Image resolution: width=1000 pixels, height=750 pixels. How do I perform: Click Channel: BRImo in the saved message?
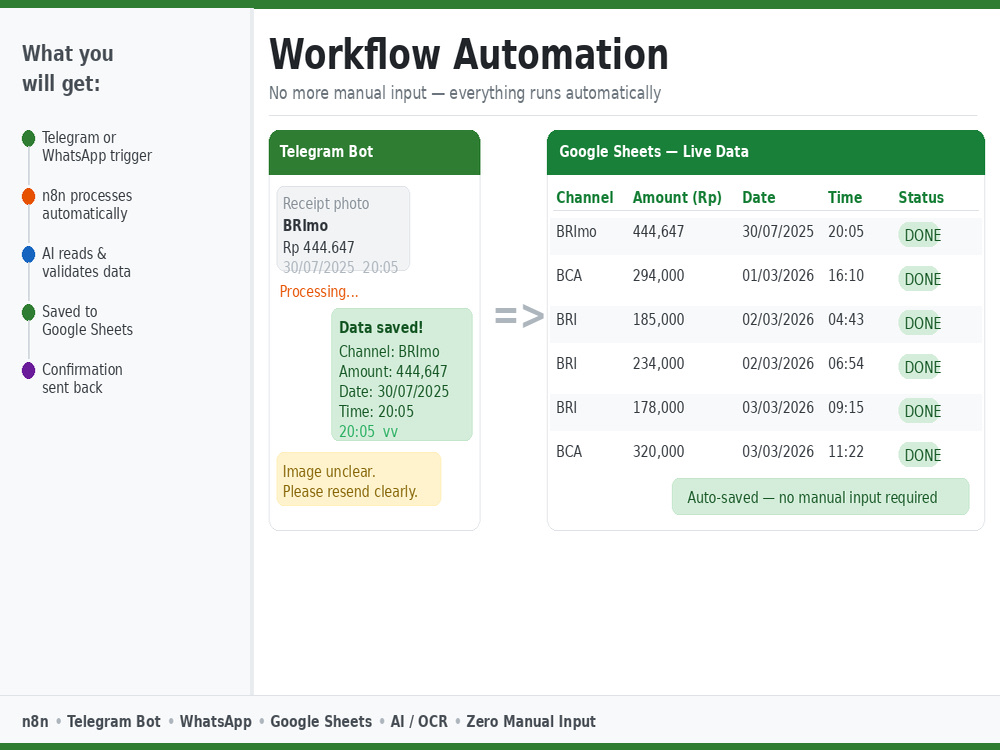389,351
